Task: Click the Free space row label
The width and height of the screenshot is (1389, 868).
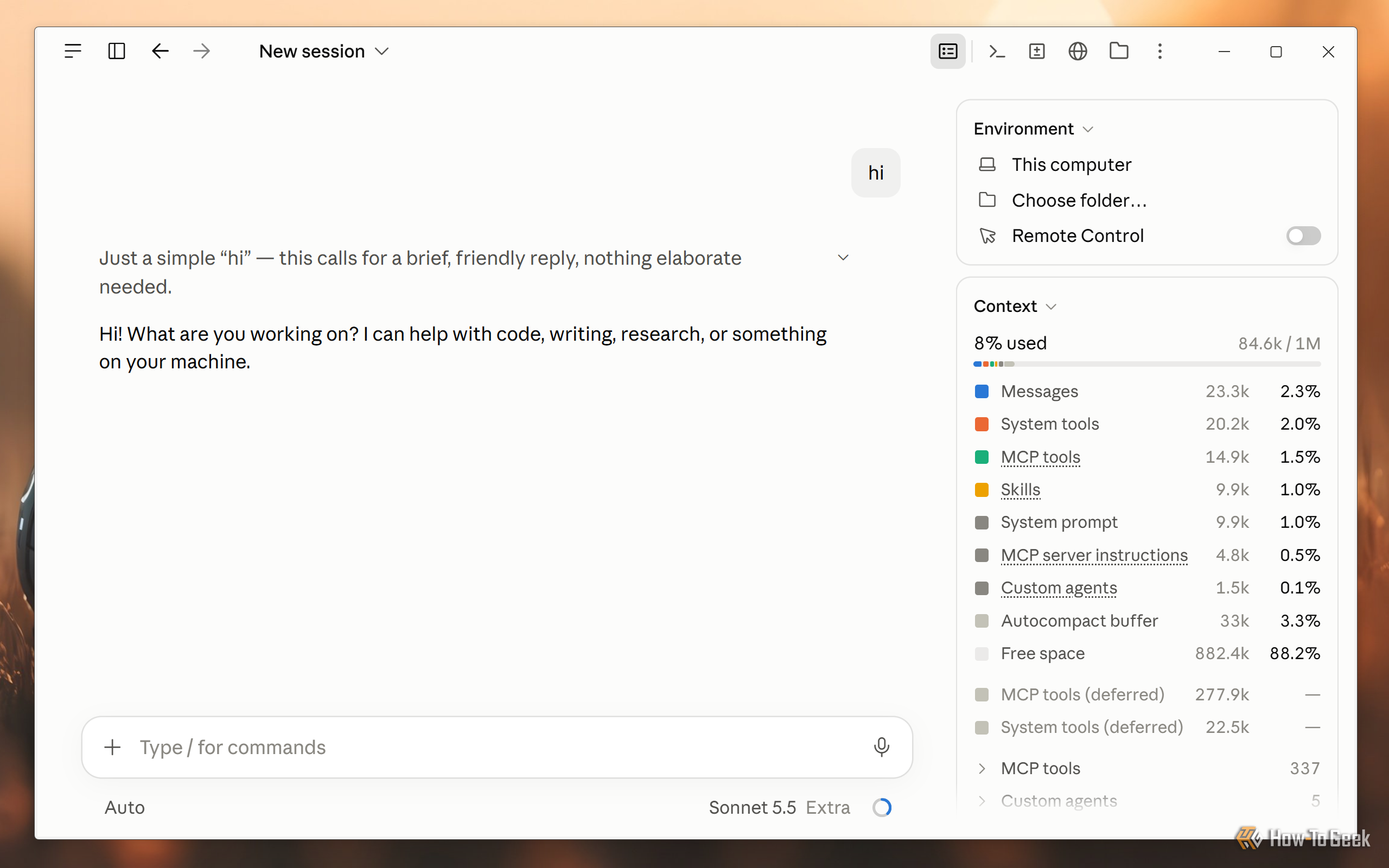Action: [x=1043, y=653]
